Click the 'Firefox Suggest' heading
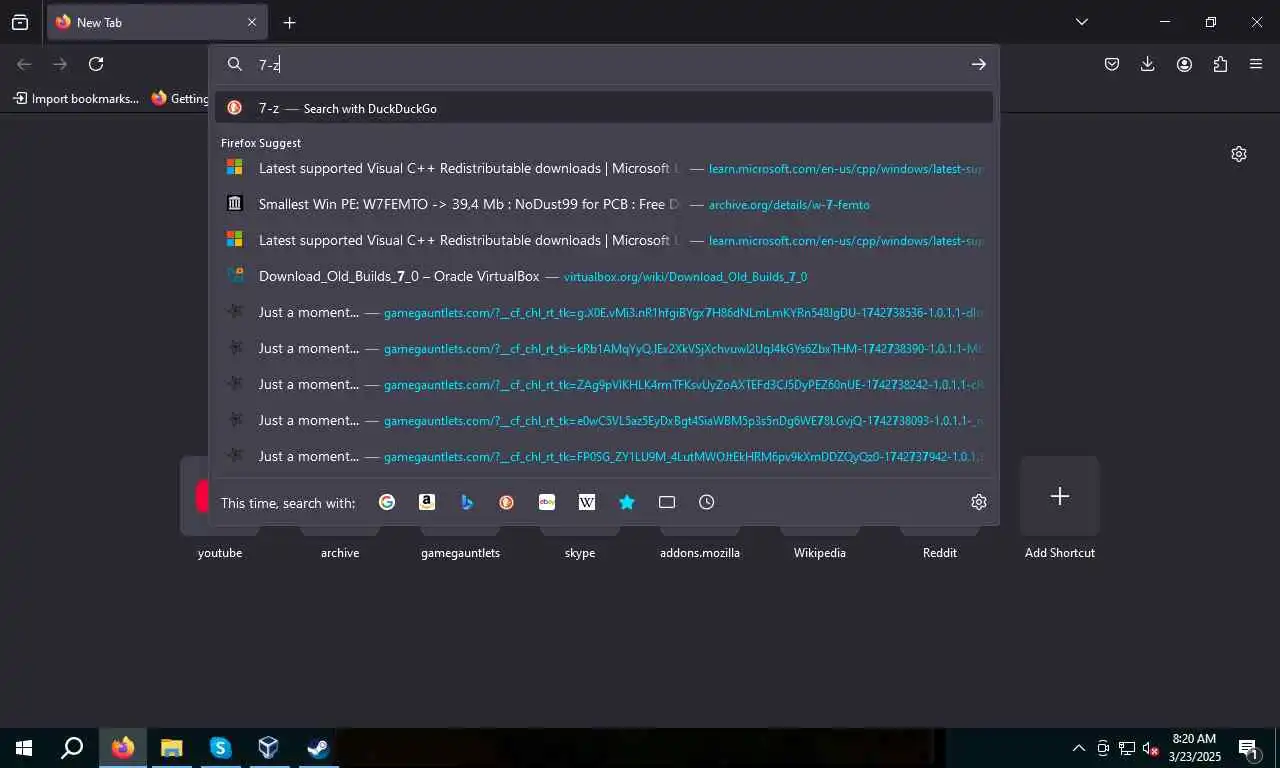The width and height of the screenshot is (1280, 768). 261,143
